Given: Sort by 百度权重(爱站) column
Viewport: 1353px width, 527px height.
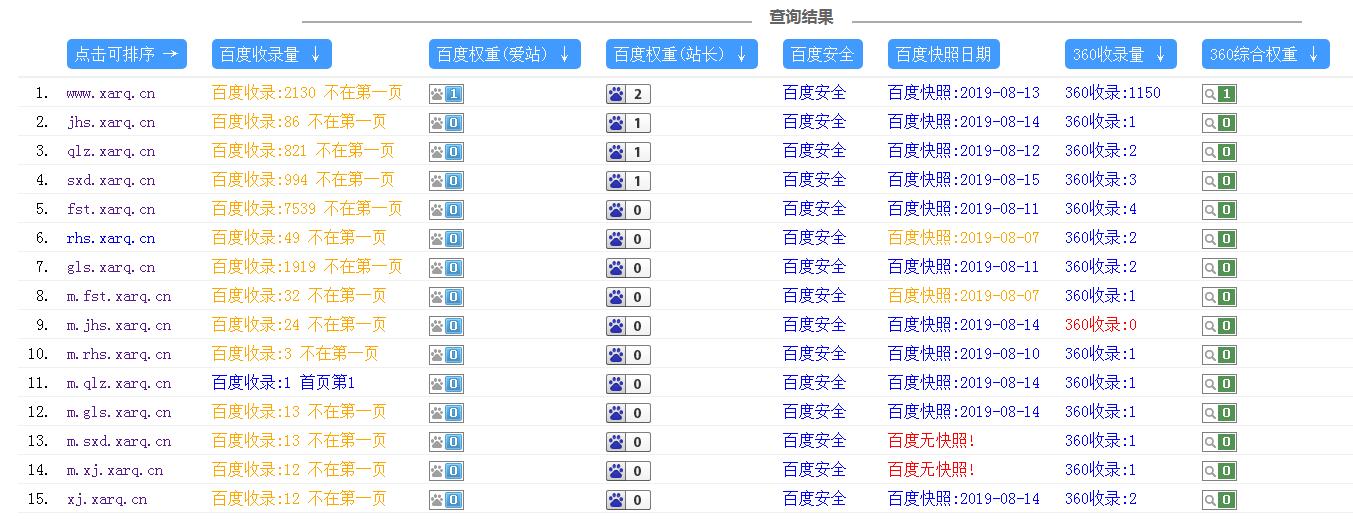Looking at the screenshot, I should click(x=504, y=54).
